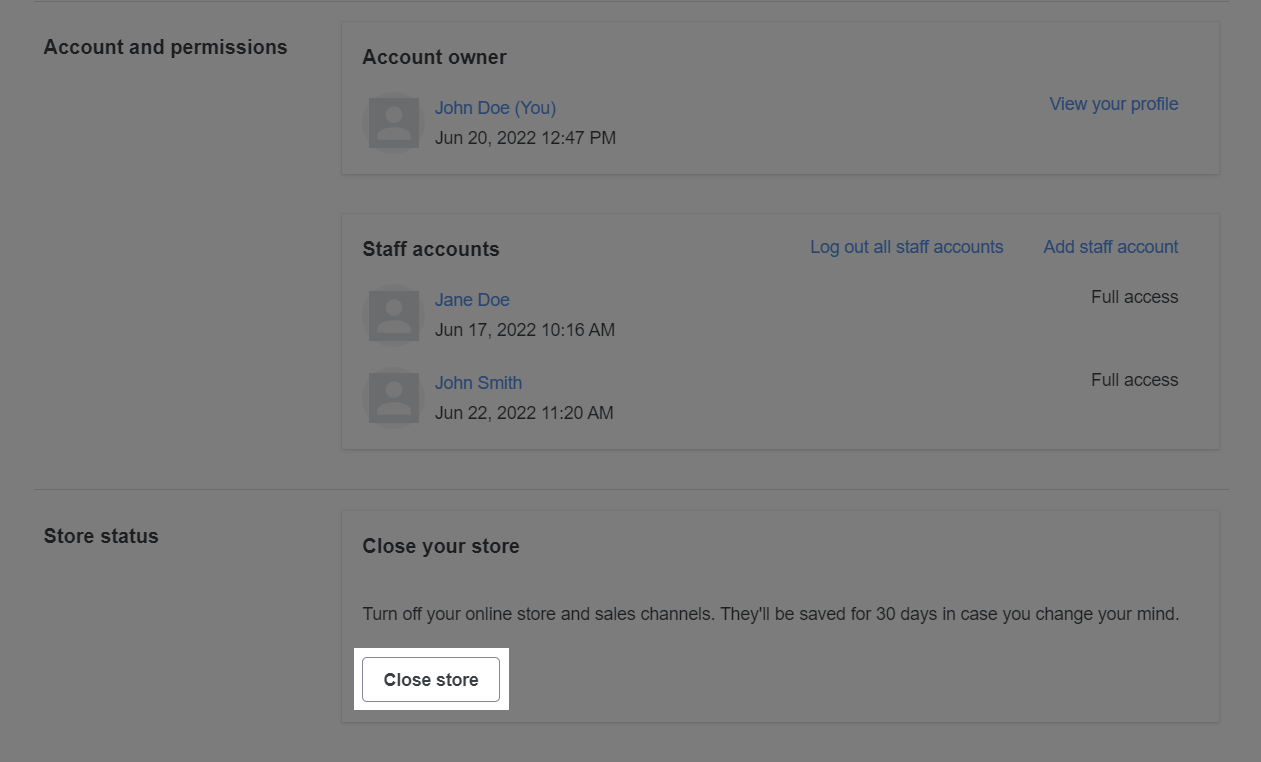Open John Smith's staff account
Image resolution: width=1261 pixels, height=762 pixels.
[478, 383]
